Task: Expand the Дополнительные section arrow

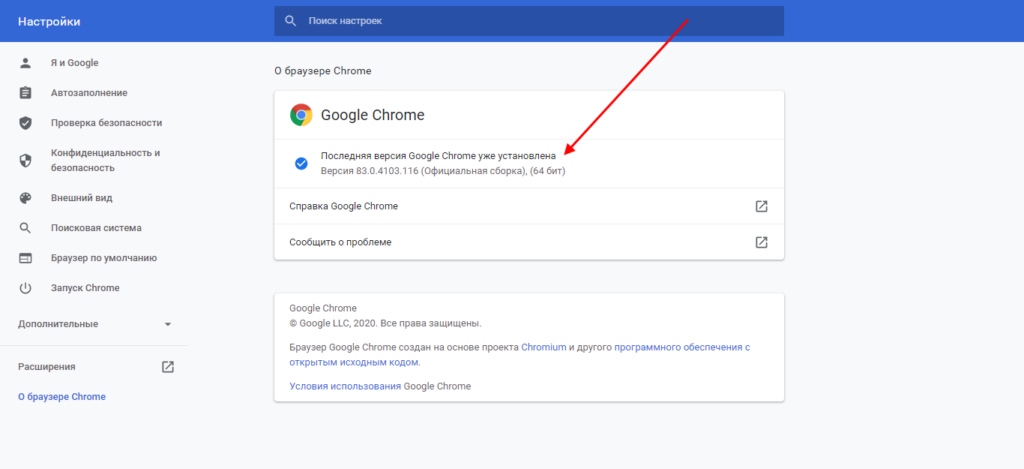Action: (x=168, y=324)
